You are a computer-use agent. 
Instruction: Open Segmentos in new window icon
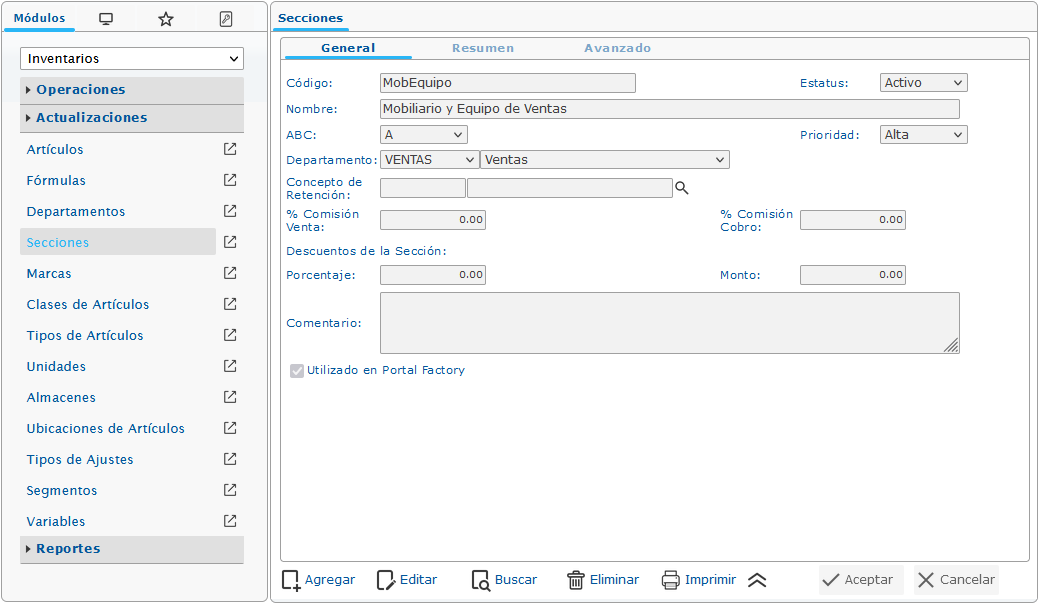coord(230,490)
